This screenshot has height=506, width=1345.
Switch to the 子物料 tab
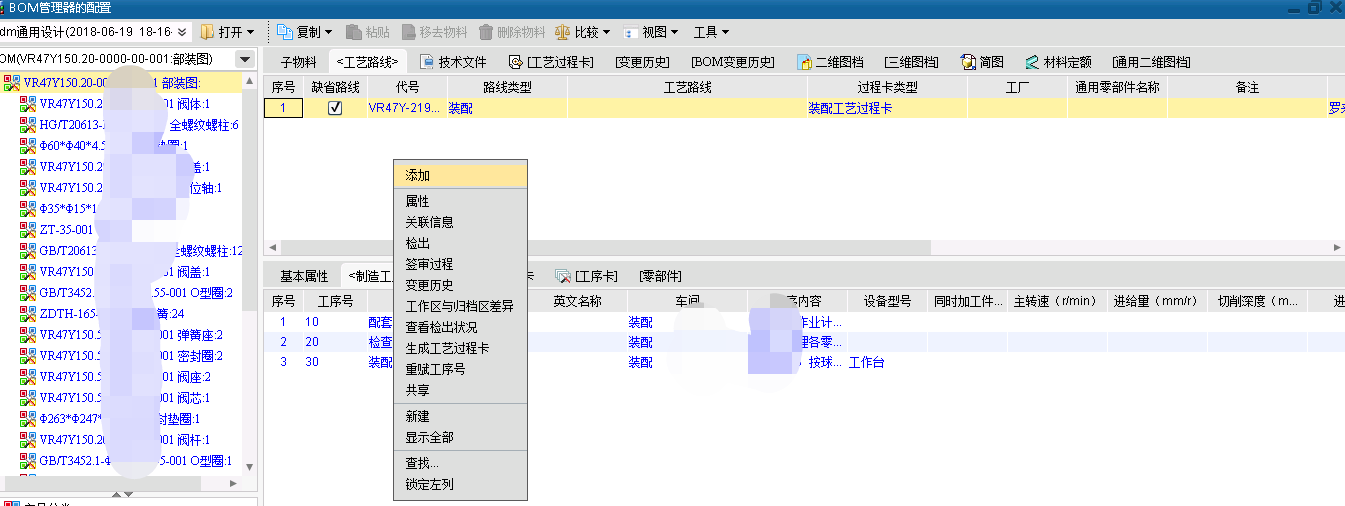[x=298, y=62]
